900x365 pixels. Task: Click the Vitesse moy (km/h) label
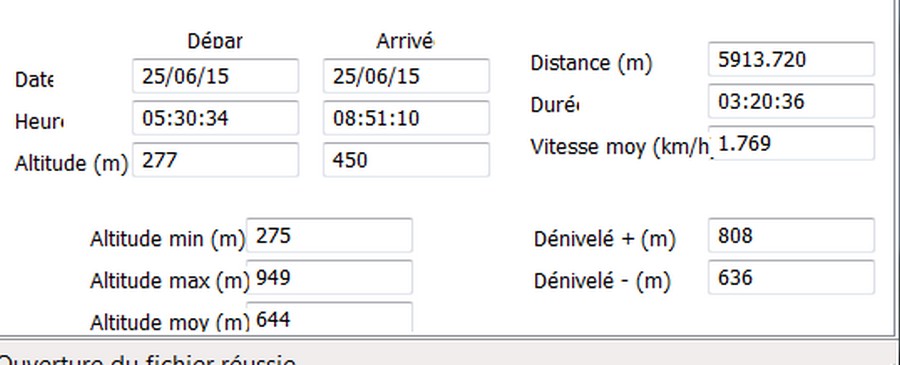(x=621, y=147)
